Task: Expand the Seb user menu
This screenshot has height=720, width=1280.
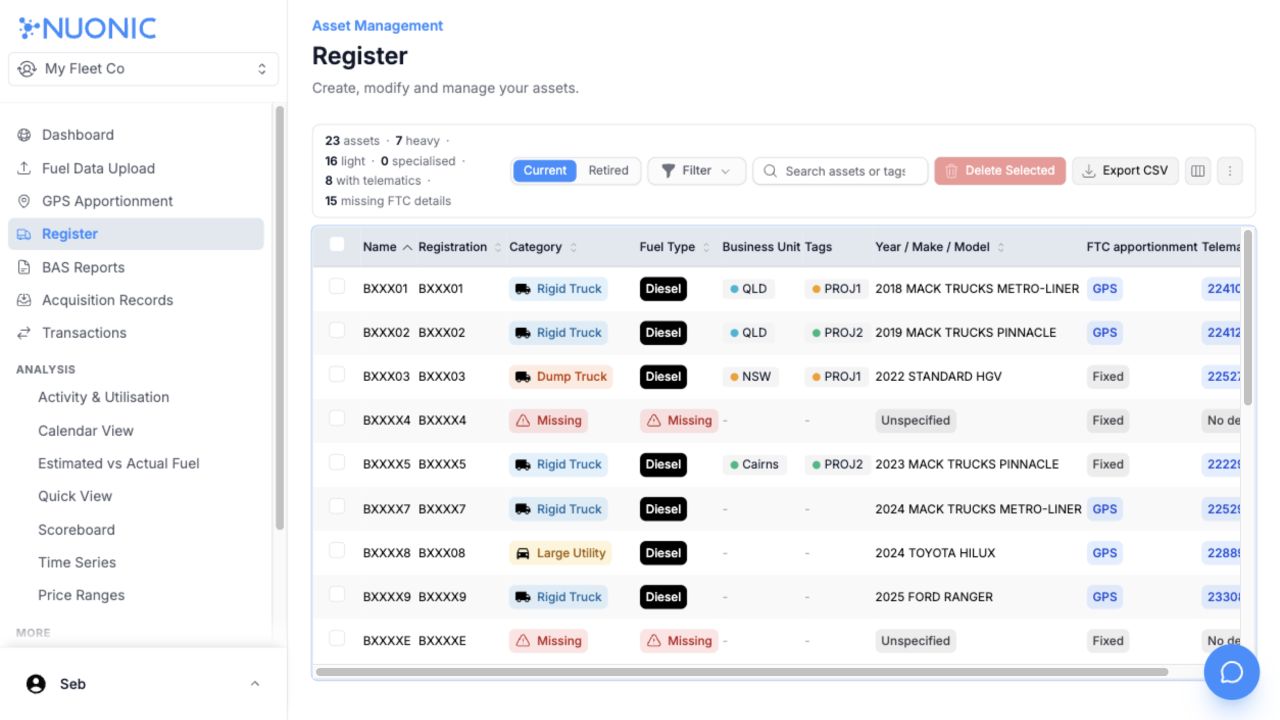Action: (x=144, y=684)
